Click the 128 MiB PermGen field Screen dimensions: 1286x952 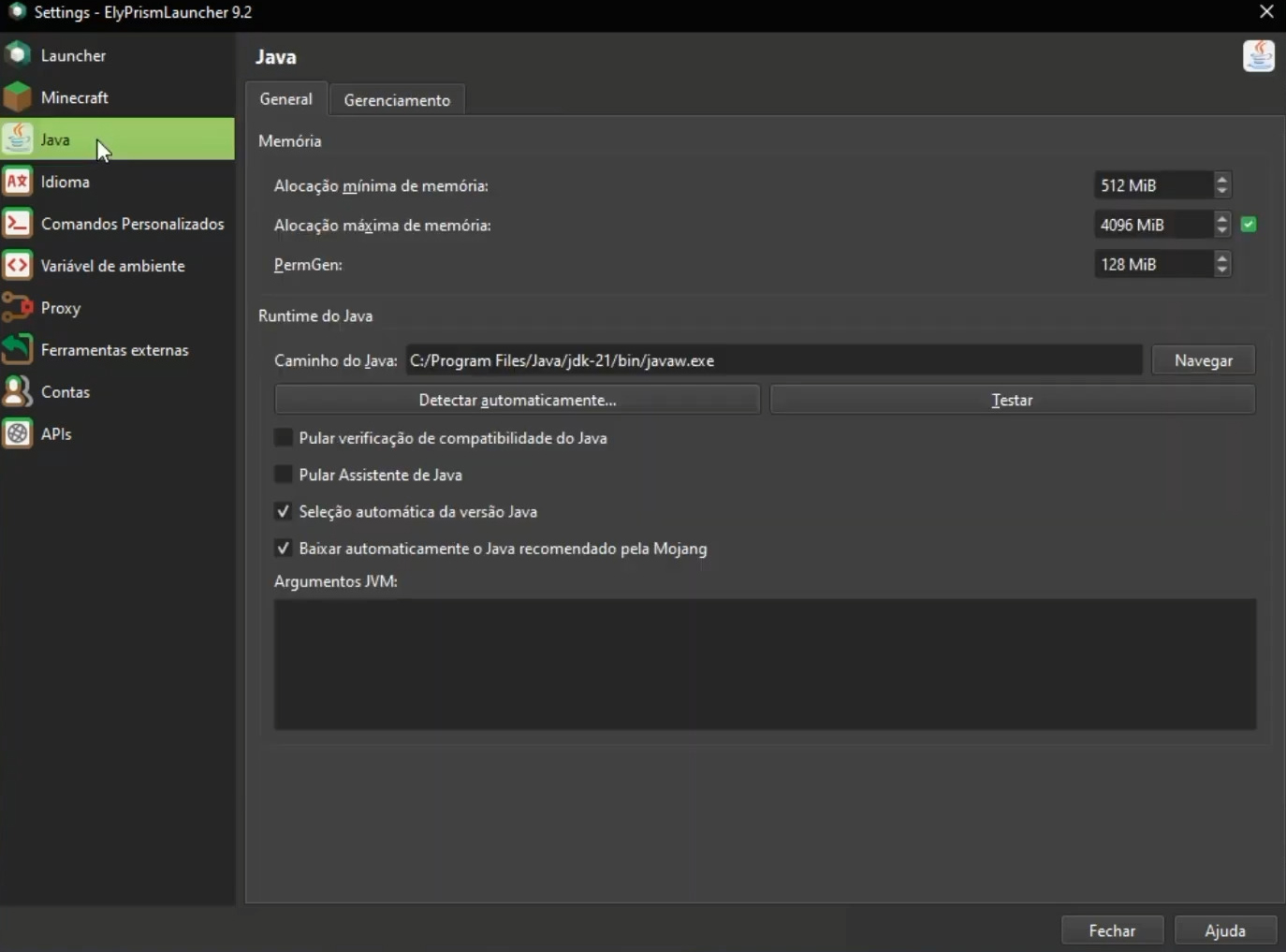tap(1153, 264)
